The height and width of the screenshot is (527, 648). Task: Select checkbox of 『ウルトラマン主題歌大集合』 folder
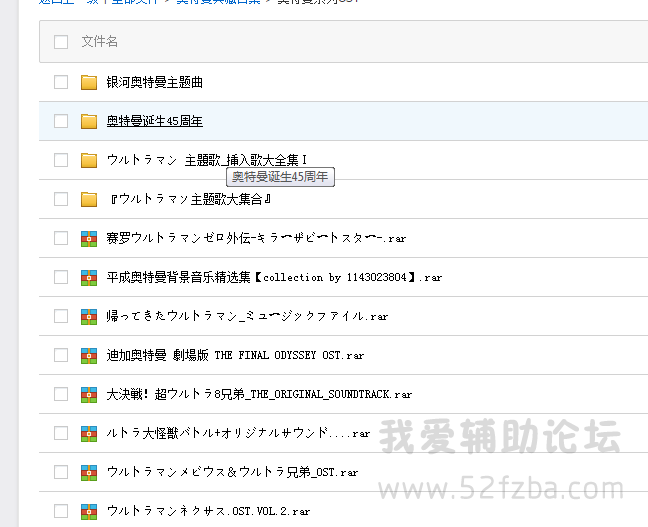pyautogui.click(x=61, y=199)
